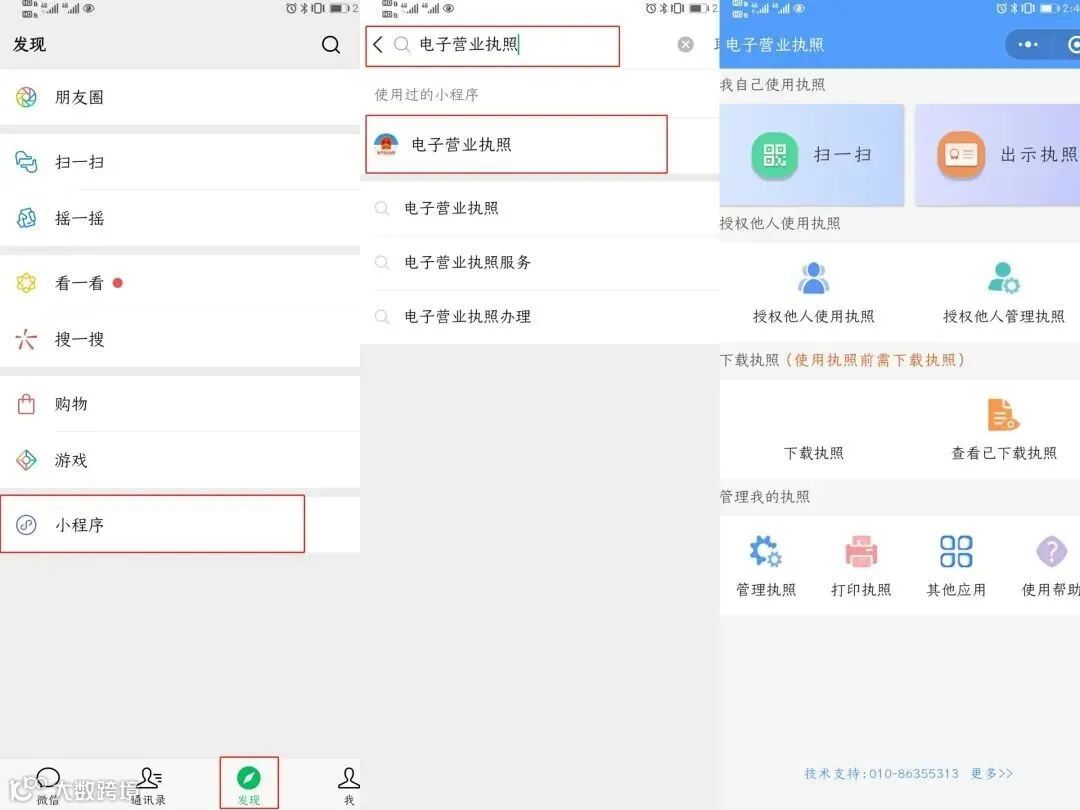Image resolution: width=1080 pixels, height=810 pixels.
Task: Open 打印执照 printer icon
Action: [x=861, y=552]
